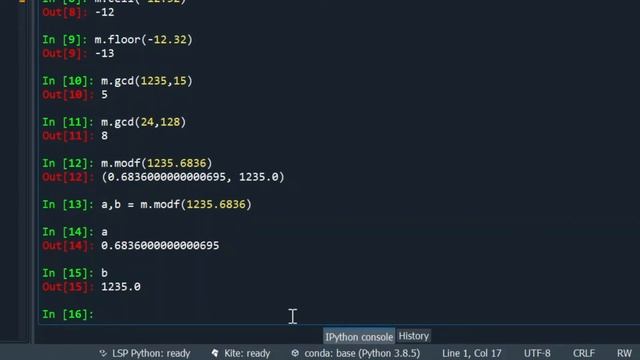Screen dimensions: 640x360
Task: Click variable b on In [15] line
Action: point(104,273)
